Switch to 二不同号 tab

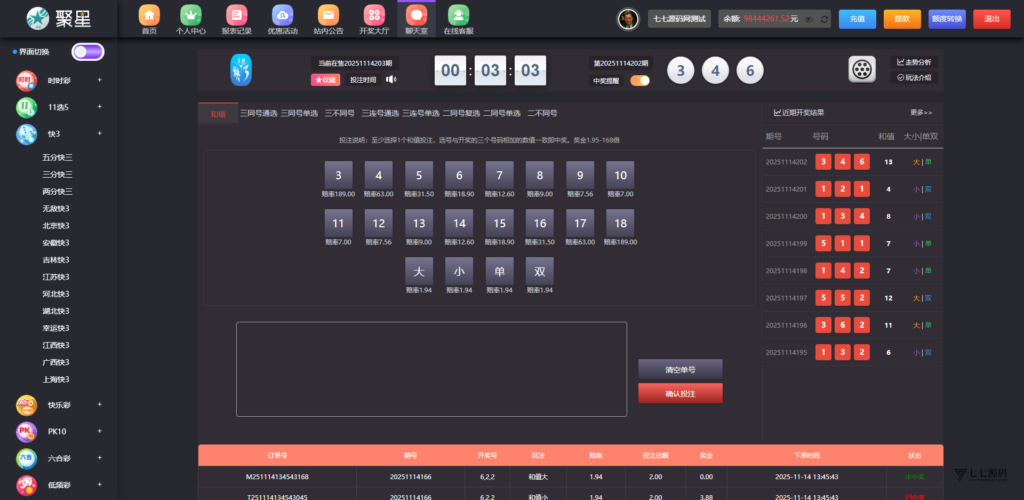tap(542, 113)
